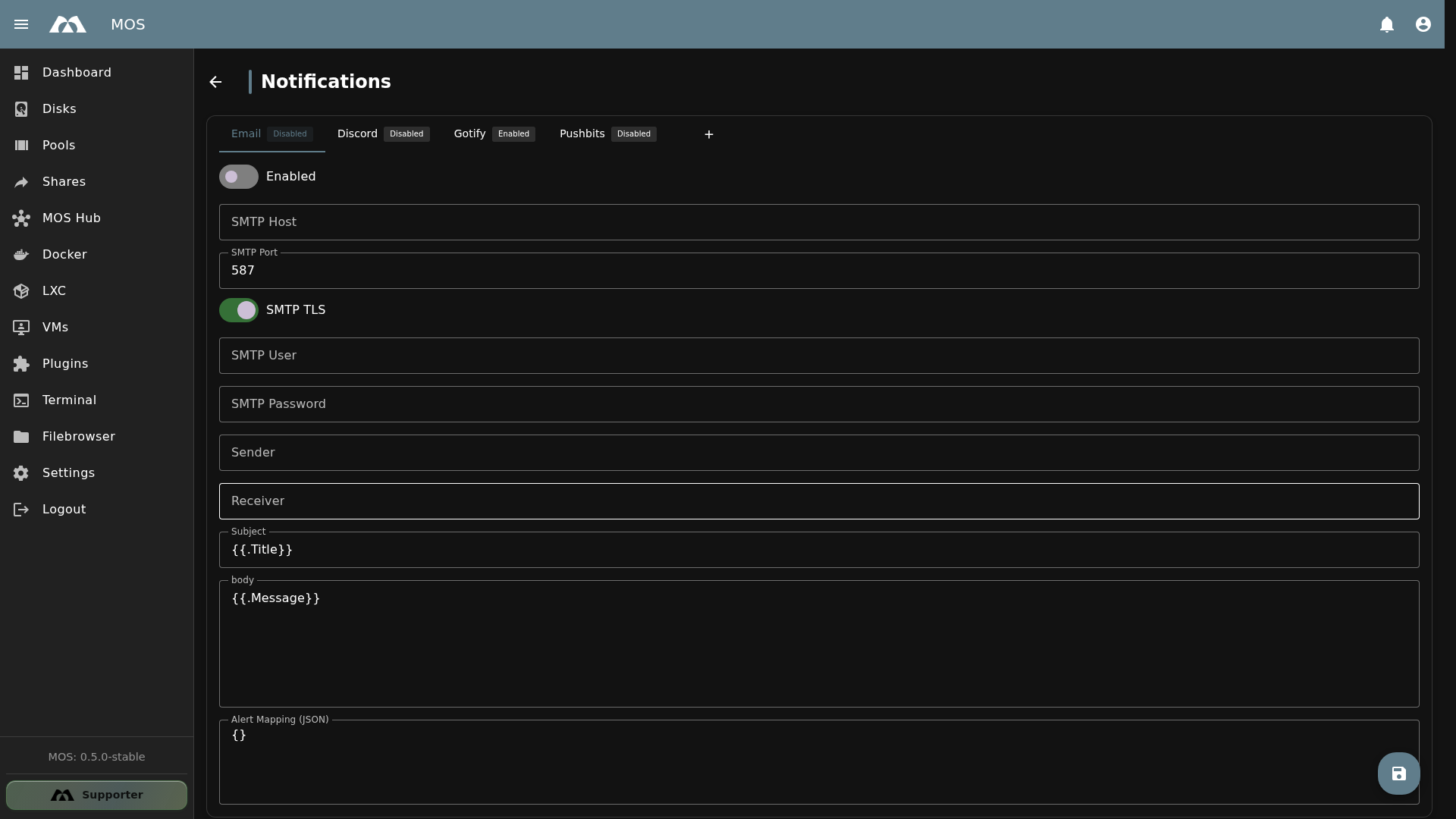Click the Filebrowser folder icon
Image resolution: width=1456 pixels, height=819 pixels.
(x=21, y=437)
